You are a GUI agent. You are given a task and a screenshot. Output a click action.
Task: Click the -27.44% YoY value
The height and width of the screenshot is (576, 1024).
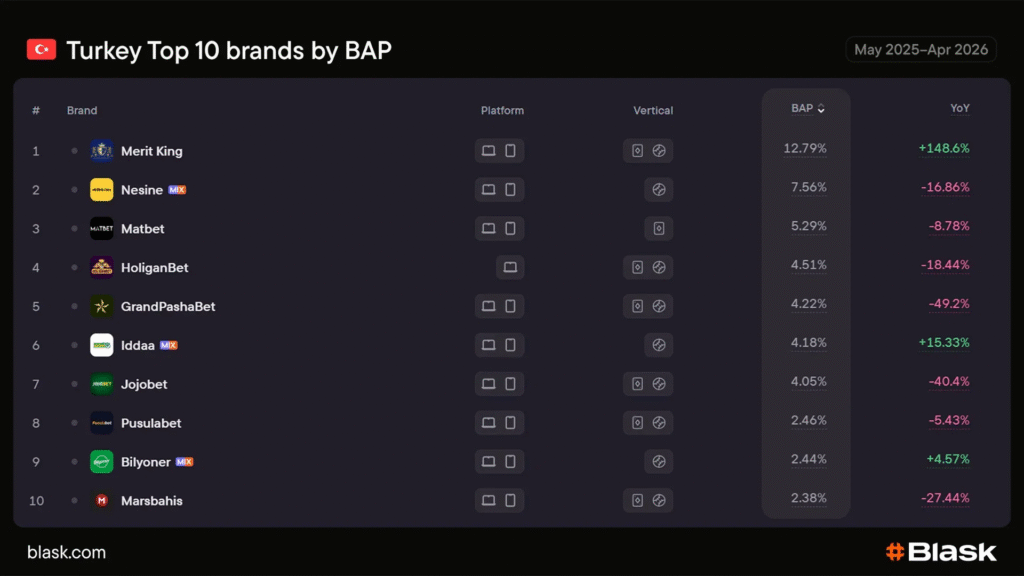click(x=945, y=498)
